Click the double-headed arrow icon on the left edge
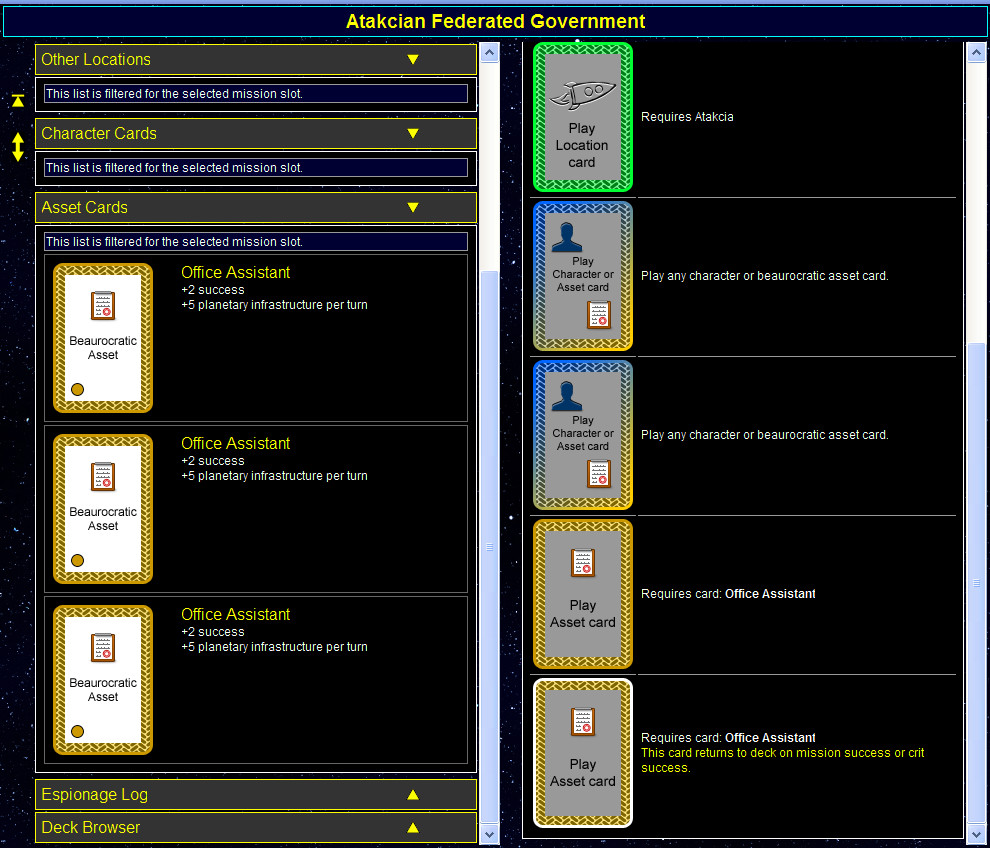The image size is (990, 848). pyautogui.click(x=17, y=147)
